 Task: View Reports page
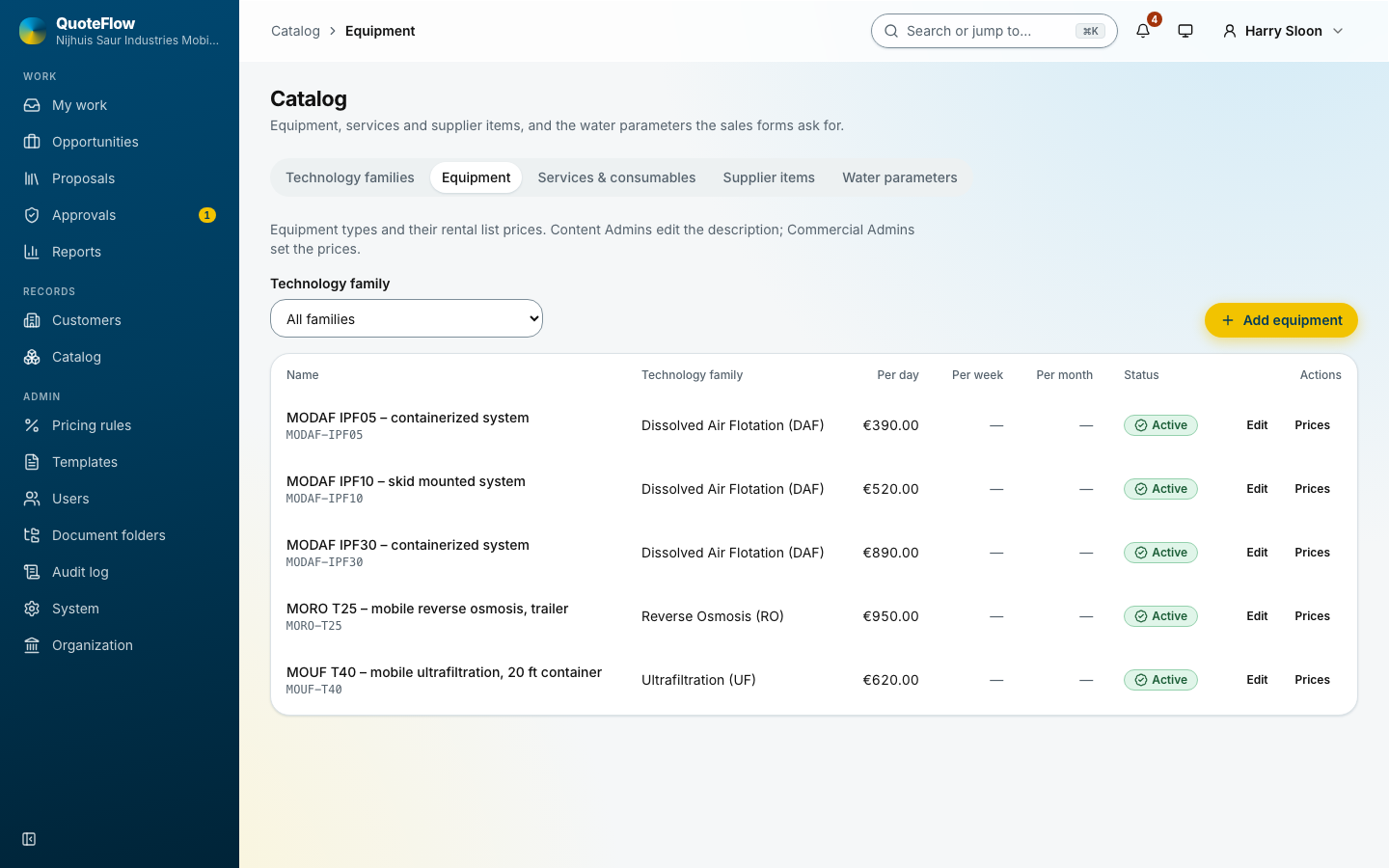(x=120, y=252)
